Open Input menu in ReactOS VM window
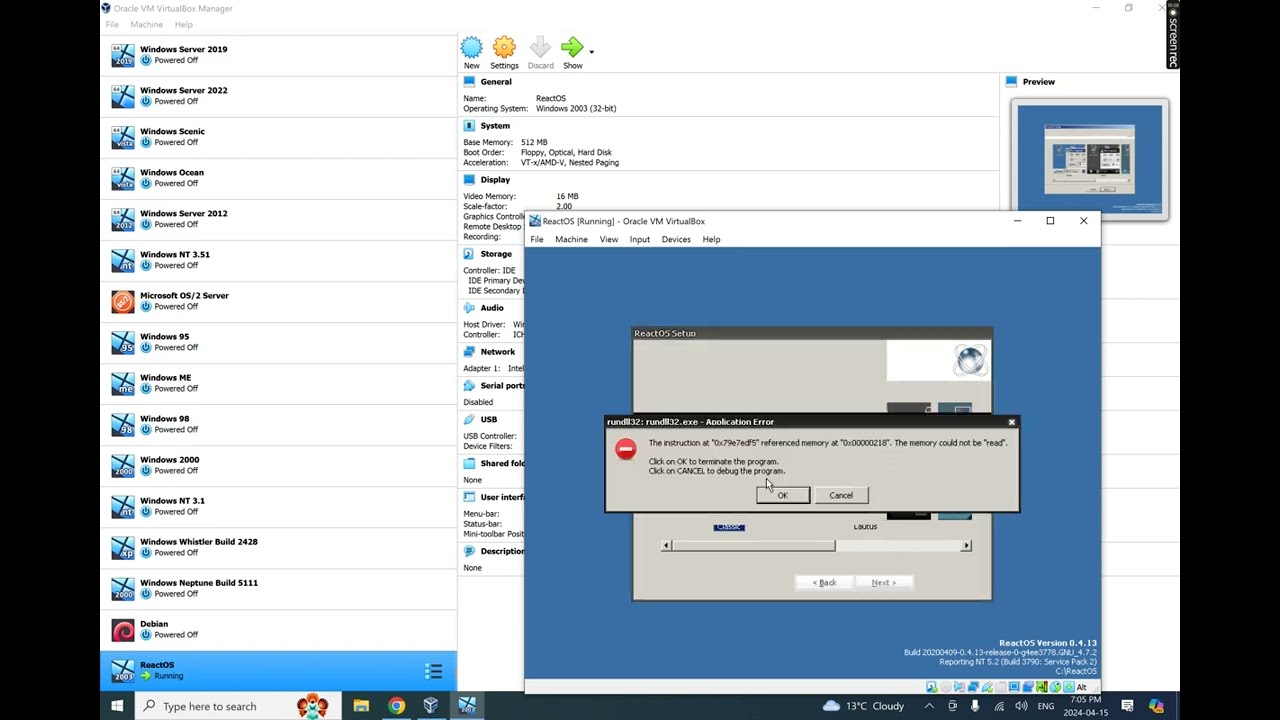 (640, 239)
